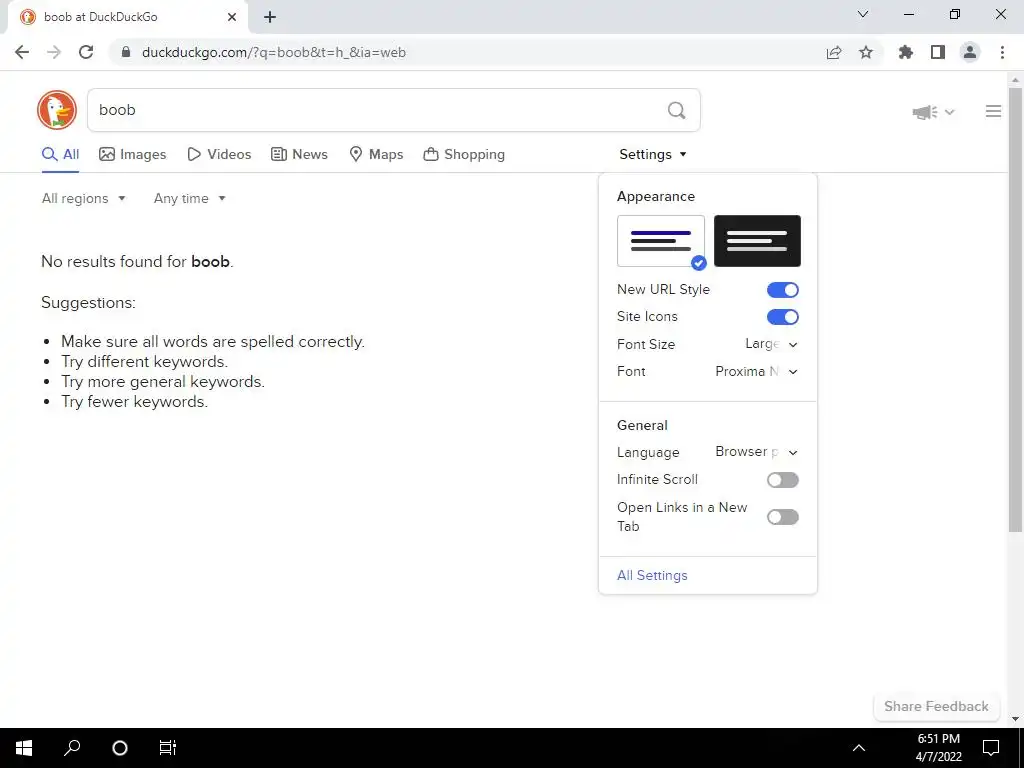The width and height of the screenshot is (1024, 768).
Task: Click 'Try fewer keywords.' suggestion text
Action: click(x=135, y=402)
